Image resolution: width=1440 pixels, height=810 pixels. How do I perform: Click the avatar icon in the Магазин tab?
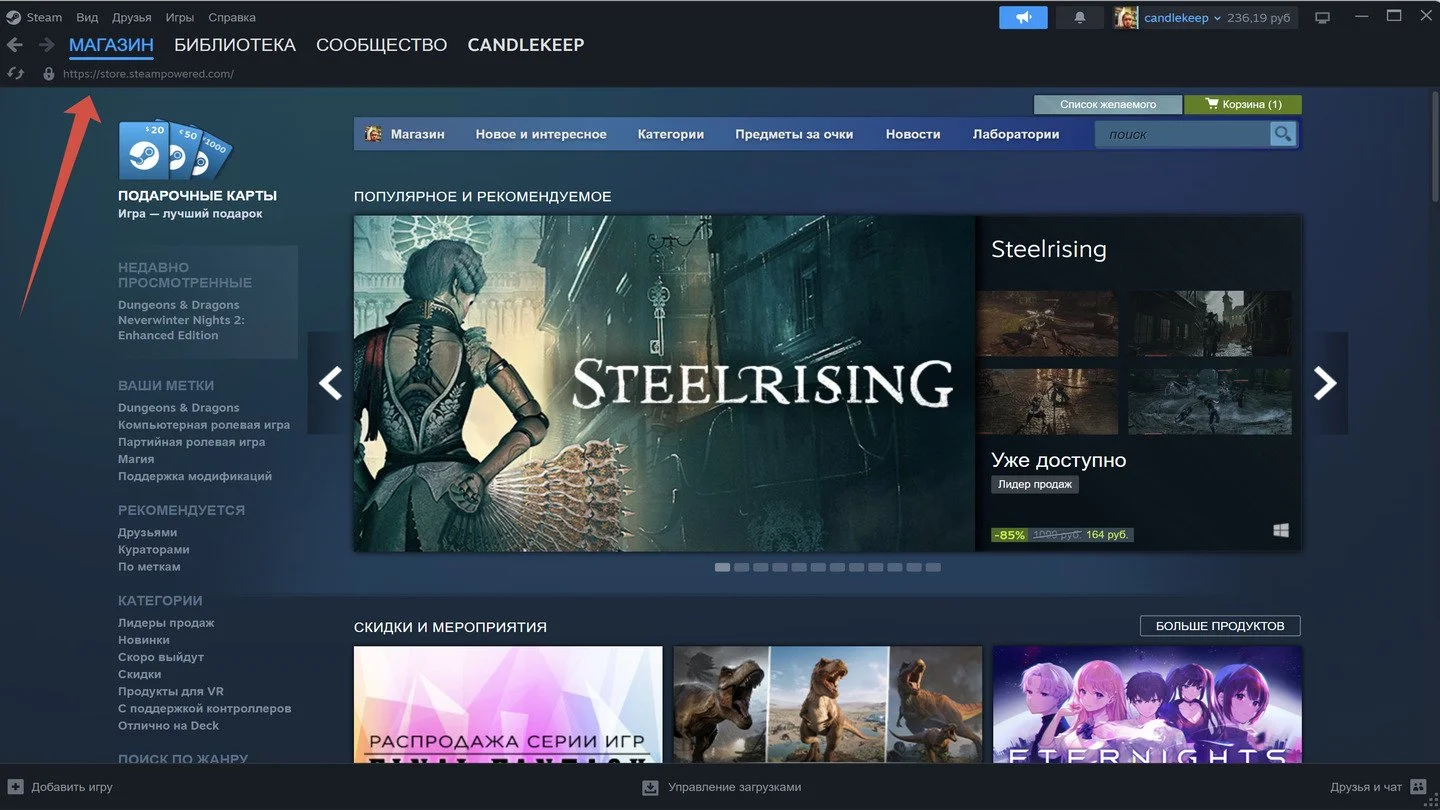pos(373,134)
